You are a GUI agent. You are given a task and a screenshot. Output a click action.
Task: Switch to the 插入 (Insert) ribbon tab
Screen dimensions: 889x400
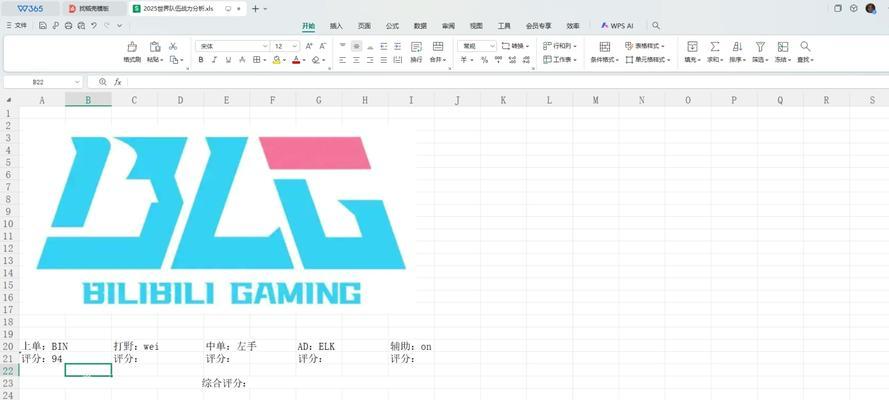pos(336,26)
